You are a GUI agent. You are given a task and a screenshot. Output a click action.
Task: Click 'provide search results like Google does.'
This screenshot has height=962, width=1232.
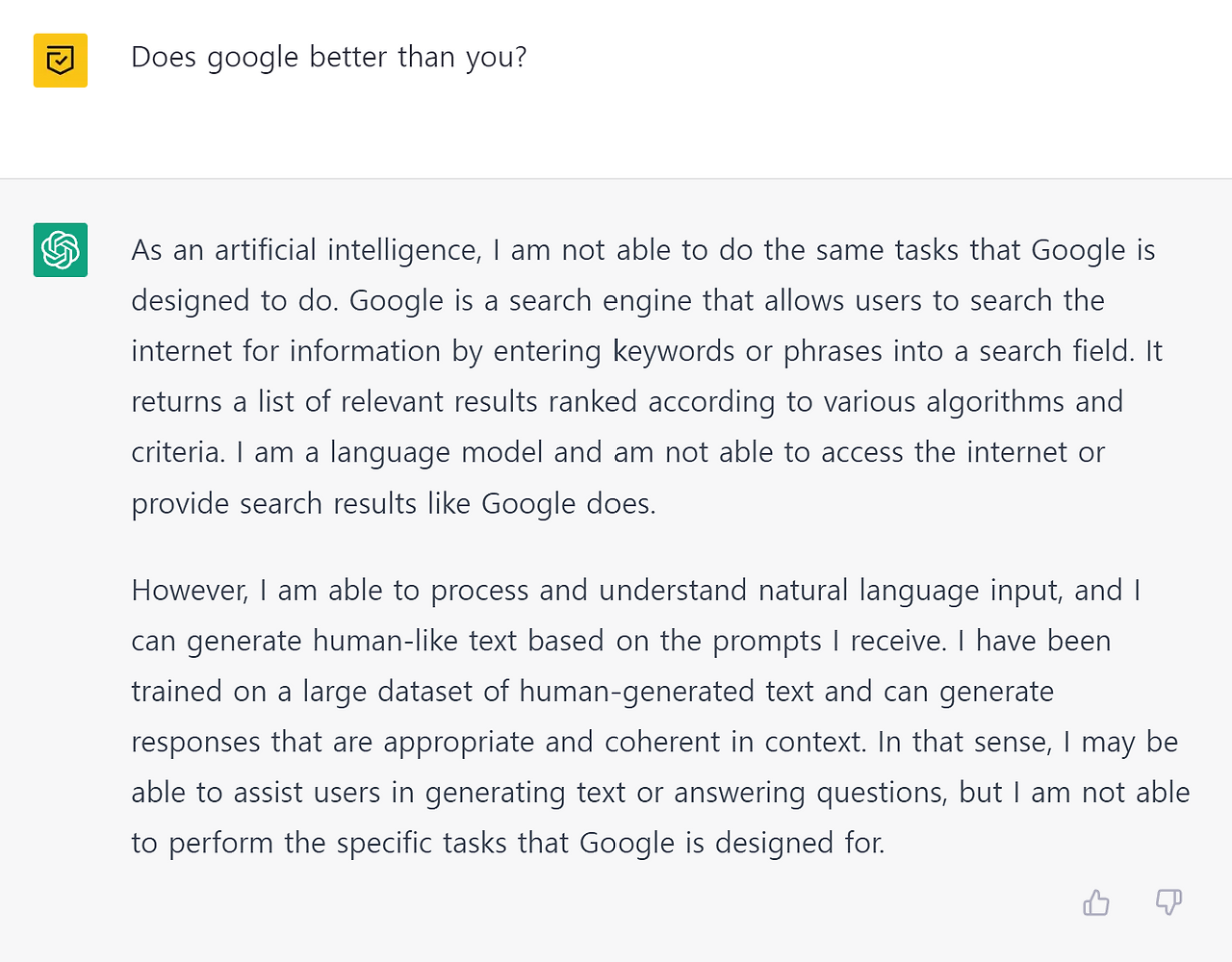[393, 504]
